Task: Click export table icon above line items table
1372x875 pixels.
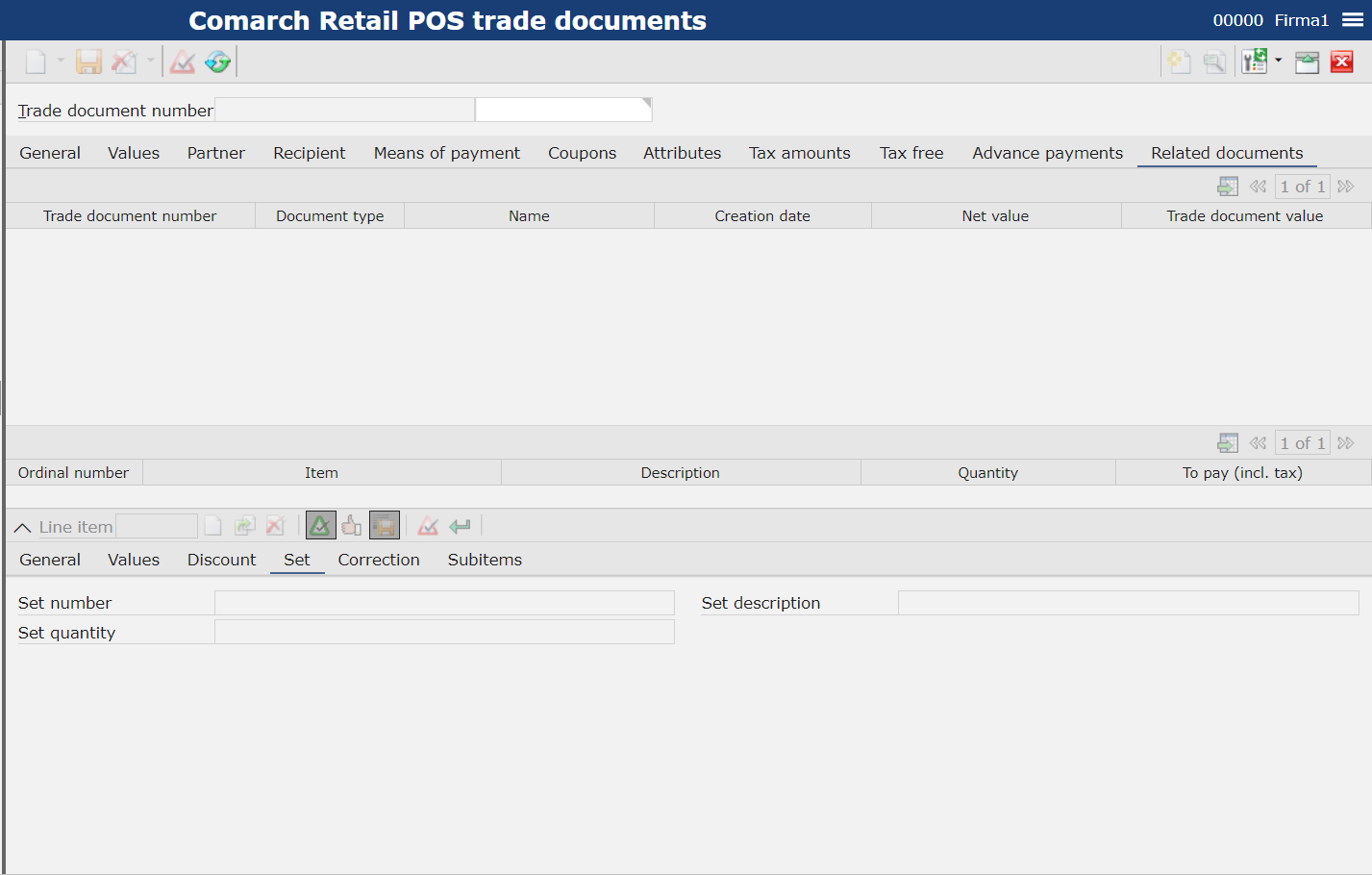Action: pyautogui.click(x=1228, y=443)
